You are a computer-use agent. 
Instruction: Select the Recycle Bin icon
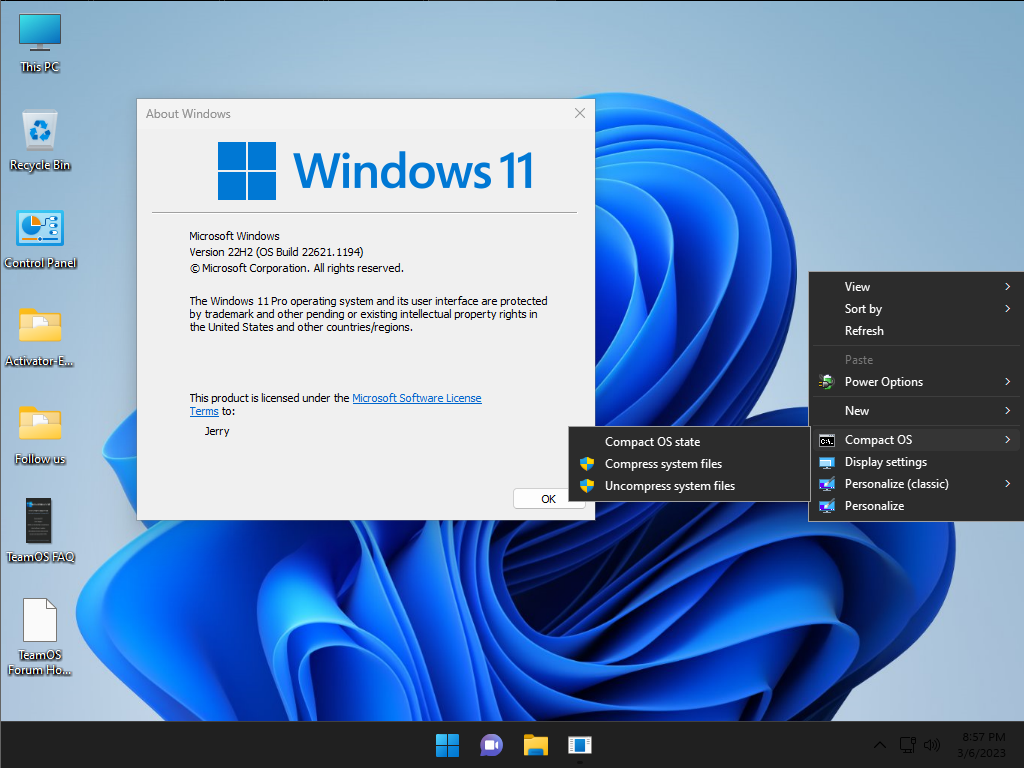[40, 140]
